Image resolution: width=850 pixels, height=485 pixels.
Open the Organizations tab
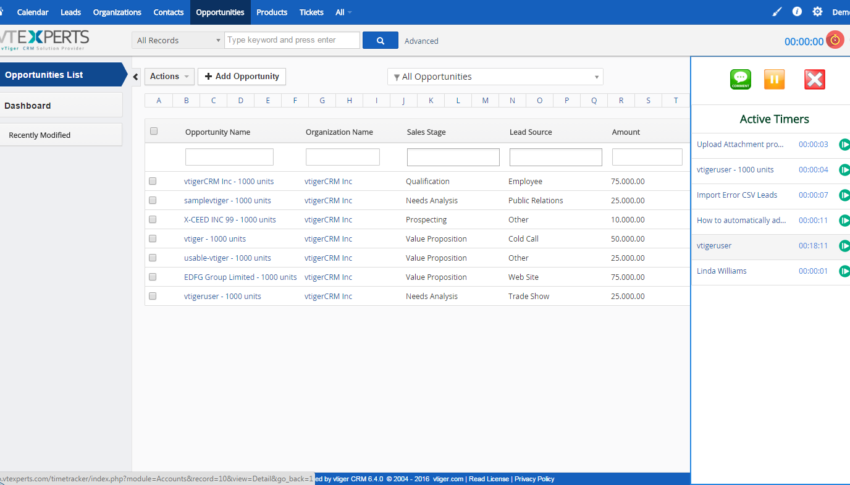(x=117, y=12)
